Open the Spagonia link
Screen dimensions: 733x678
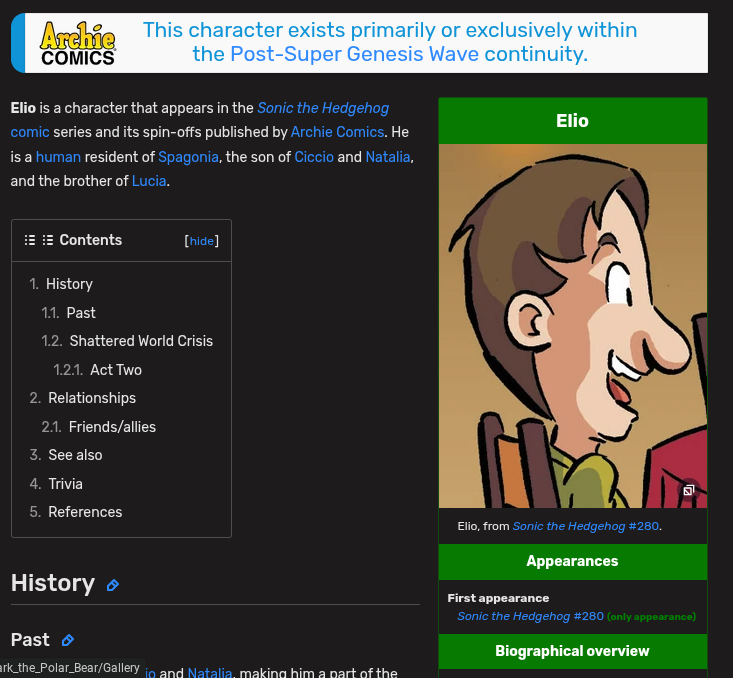pos(188,157)
